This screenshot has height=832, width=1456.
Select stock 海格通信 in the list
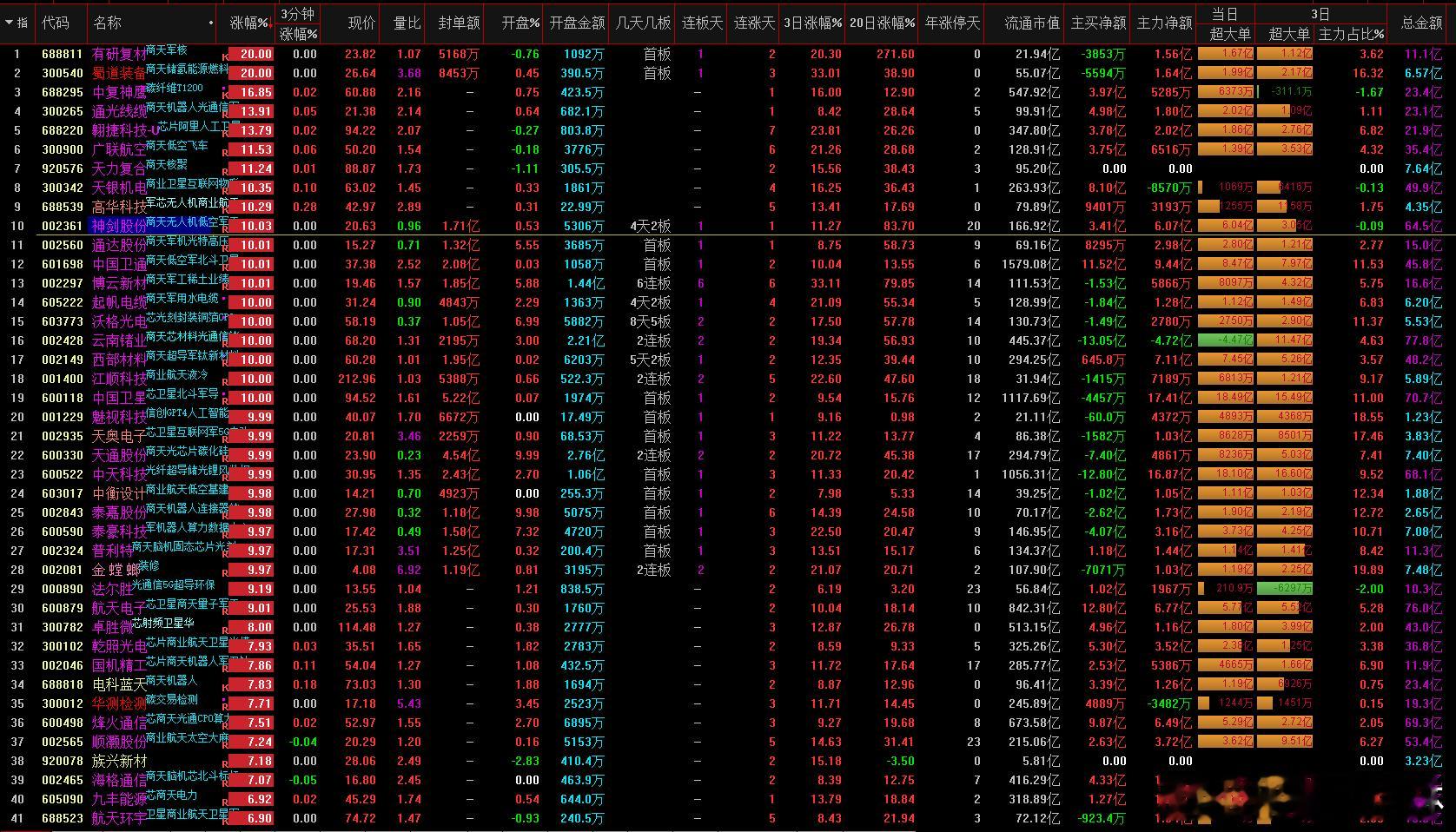(x=120, y=780)
